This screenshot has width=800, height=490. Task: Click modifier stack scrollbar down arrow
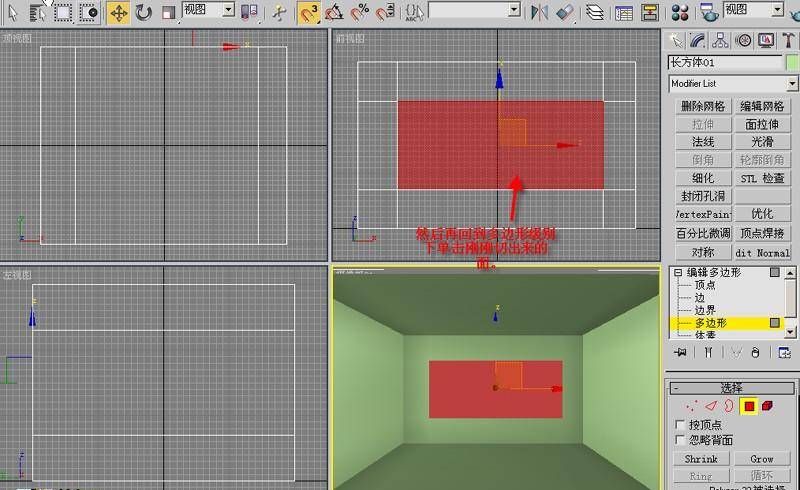point(790,332)
